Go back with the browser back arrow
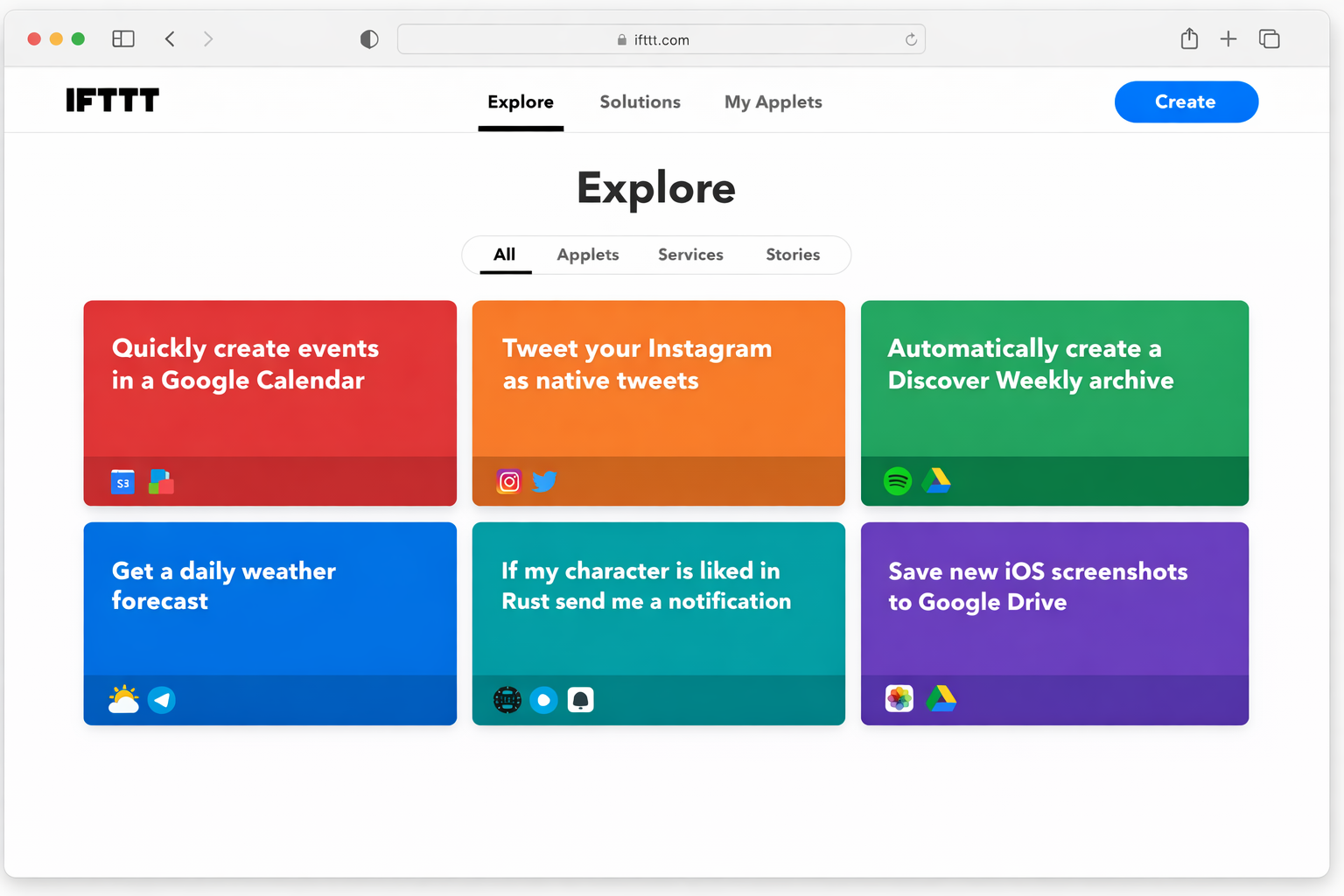Viewport: 1344px width, 896px height. pyautogui.click(x=170, y=38)
